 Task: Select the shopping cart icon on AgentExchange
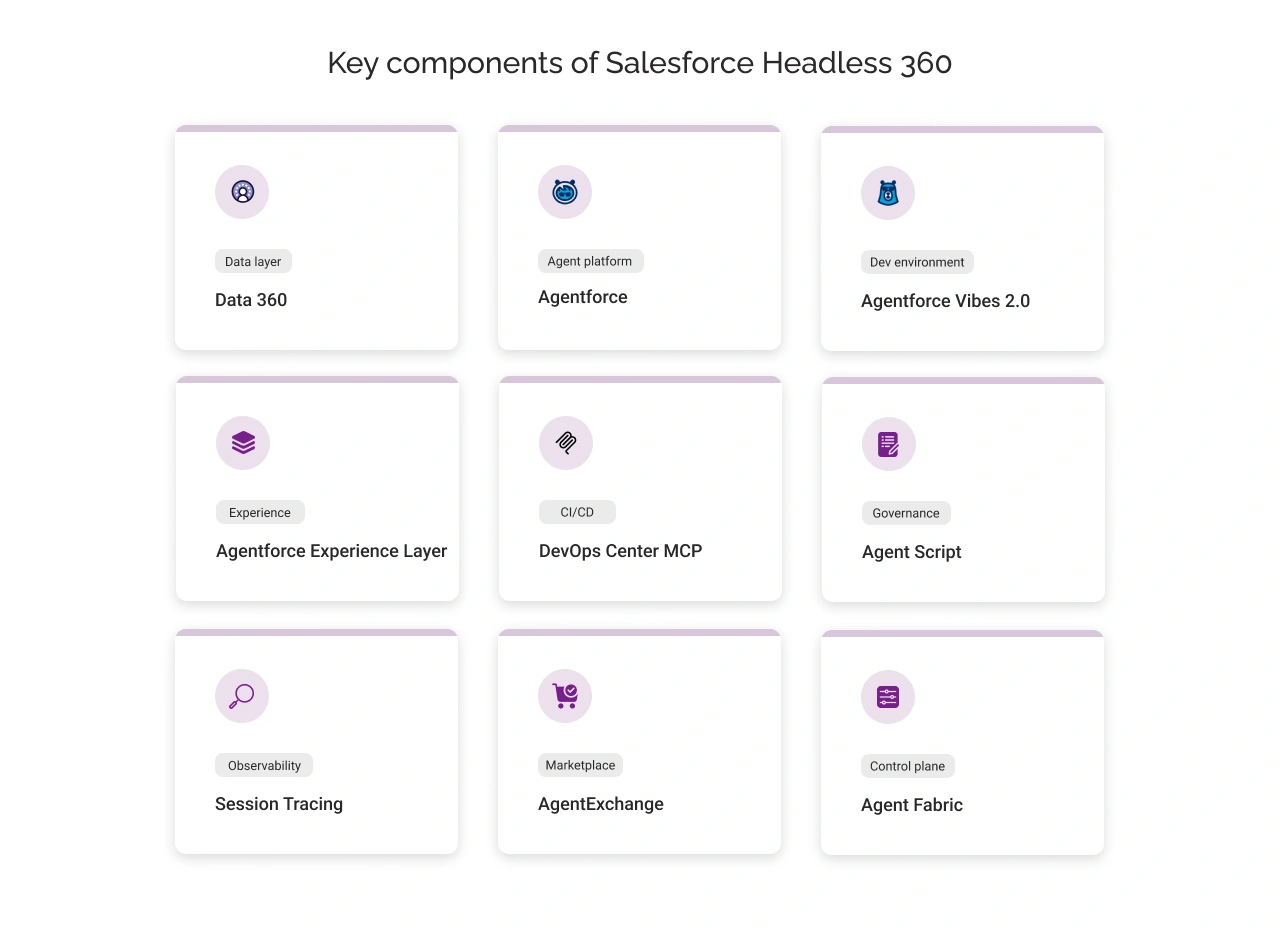[x=564, y=696]
